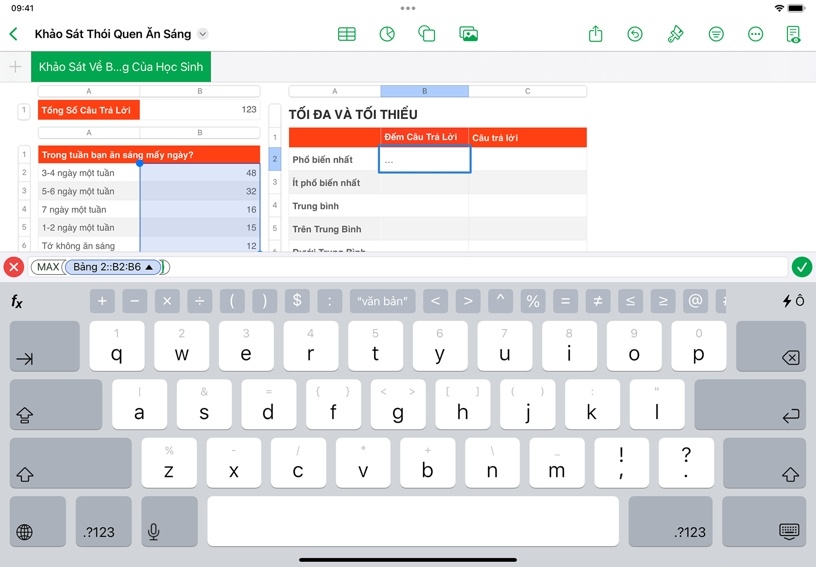Screen dimensions: 816x567
Task: Open the more options ellipsis menu
Action: click(756, 34)
